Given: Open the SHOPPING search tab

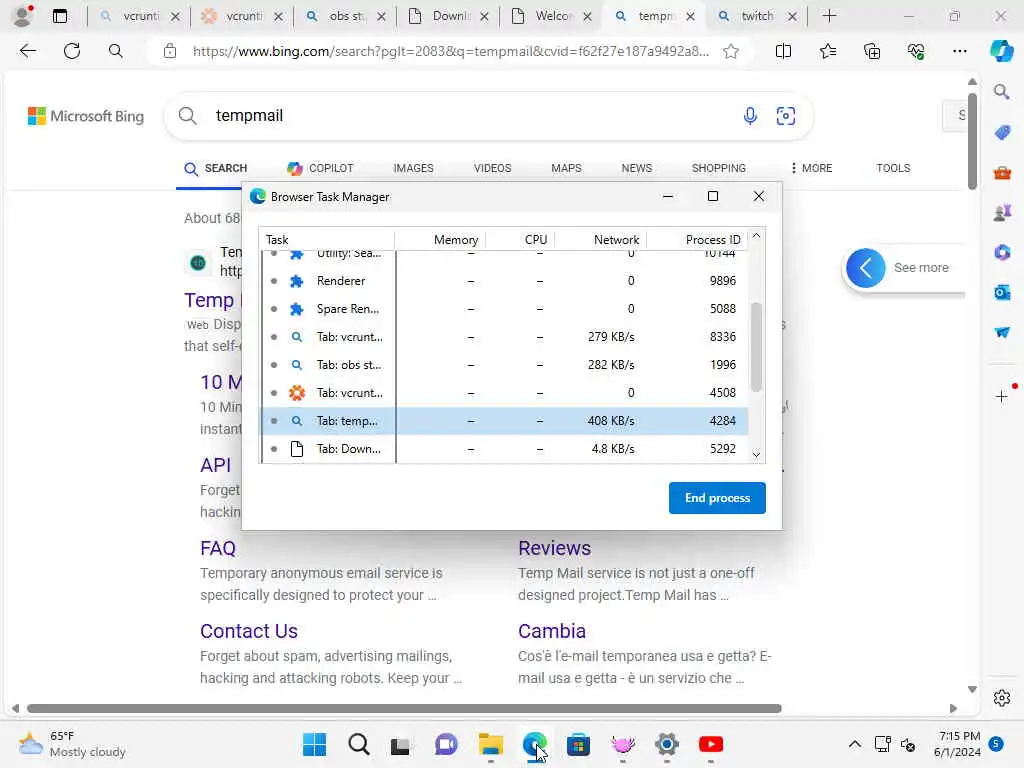Looking at the screenshot, I should click(718, 168).
